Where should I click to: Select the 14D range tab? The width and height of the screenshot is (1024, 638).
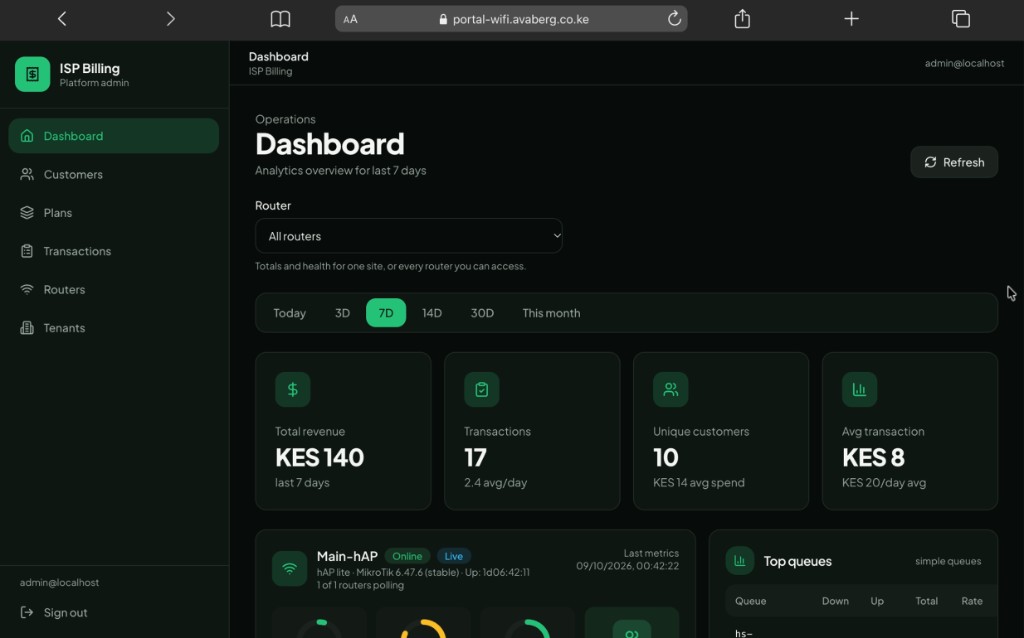432,313
